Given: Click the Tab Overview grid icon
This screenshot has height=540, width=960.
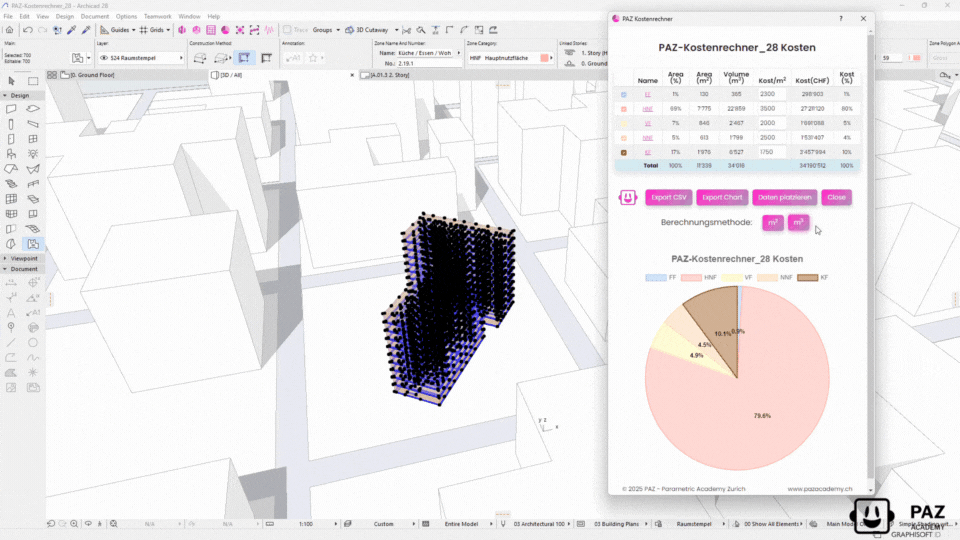Looking at the screenshot, I should 52,75.
